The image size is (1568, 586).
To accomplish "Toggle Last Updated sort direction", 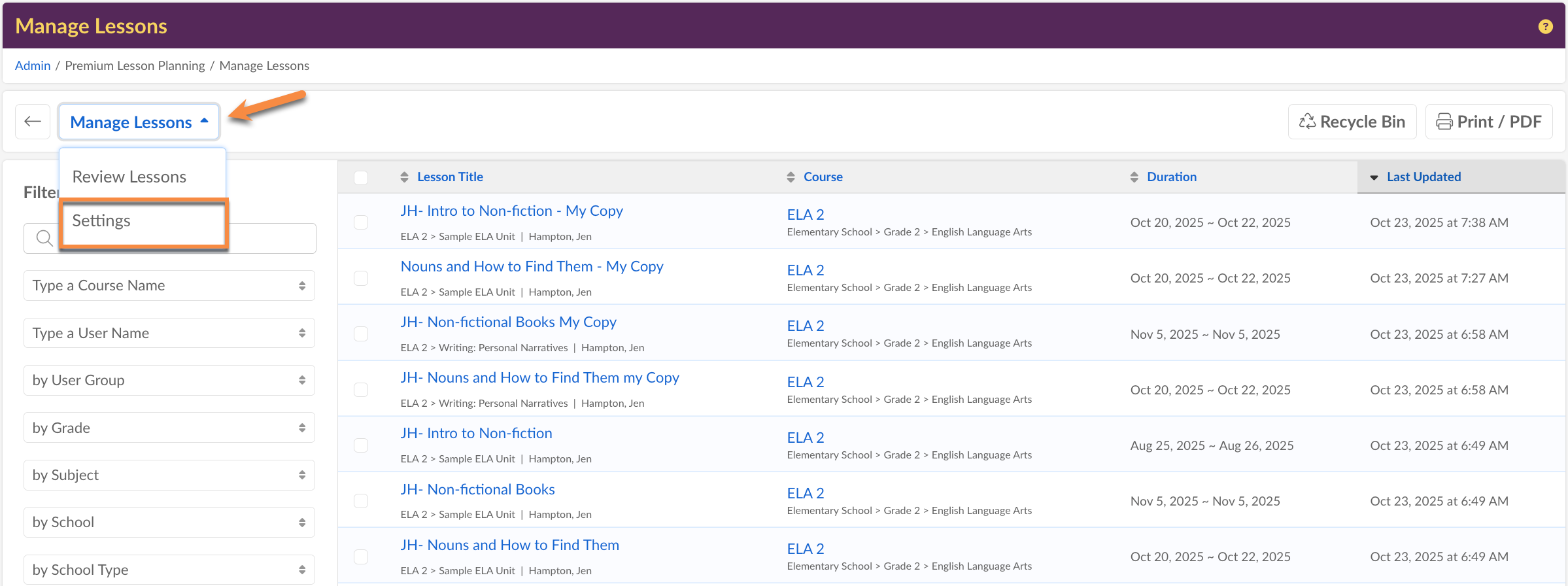I will coord(1374,177).
